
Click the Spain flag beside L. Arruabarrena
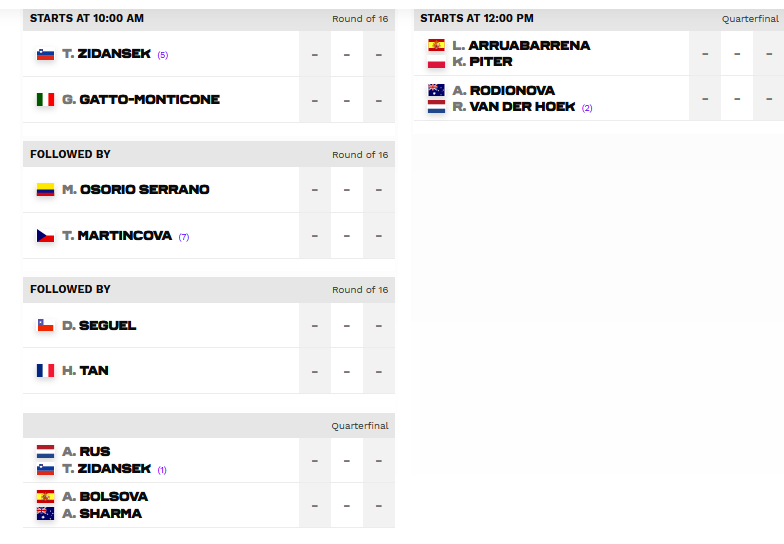tap(436, 45)
